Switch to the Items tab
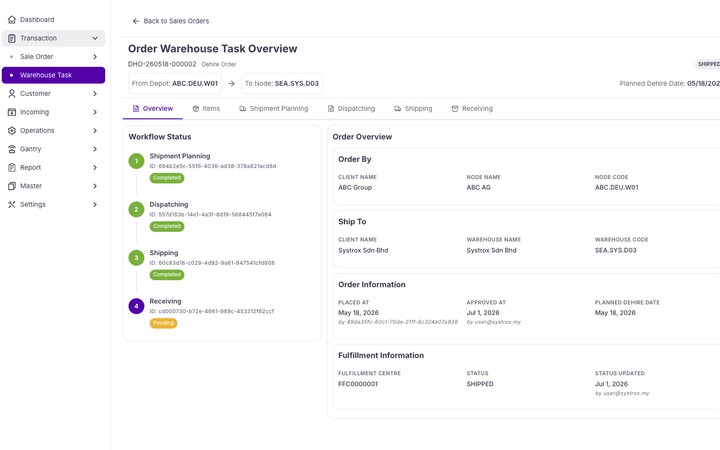Viewport: 720px width, 450px height. click(206, 109)
